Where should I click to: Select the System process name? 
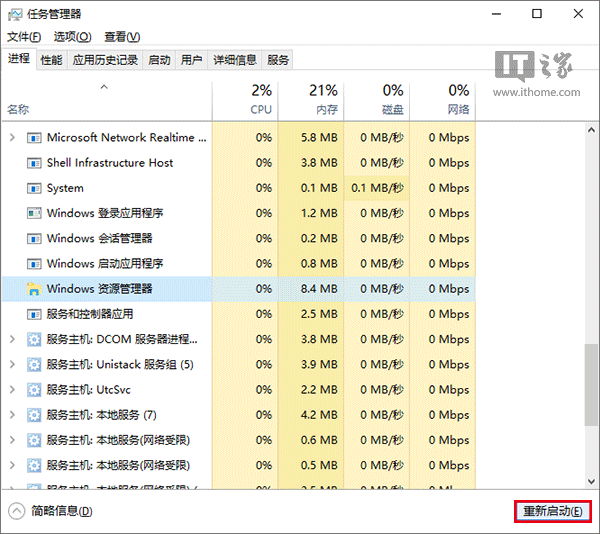pyautogui.click(x=65, y=188)
